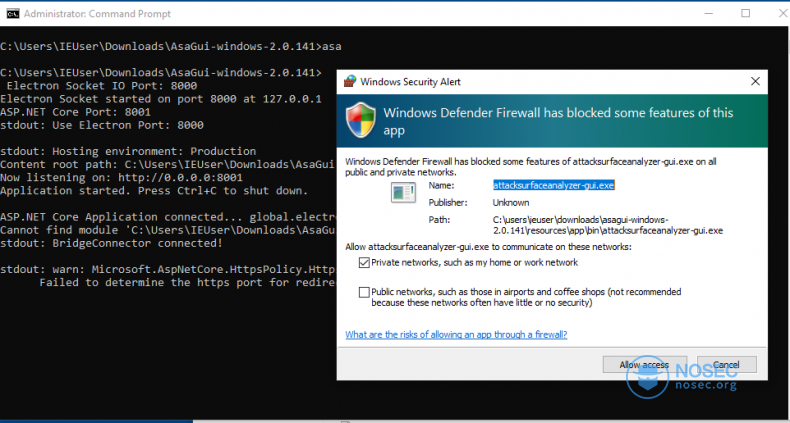Click the app icon beside Name field
790x423 pixels.
(x=403, y=193)
